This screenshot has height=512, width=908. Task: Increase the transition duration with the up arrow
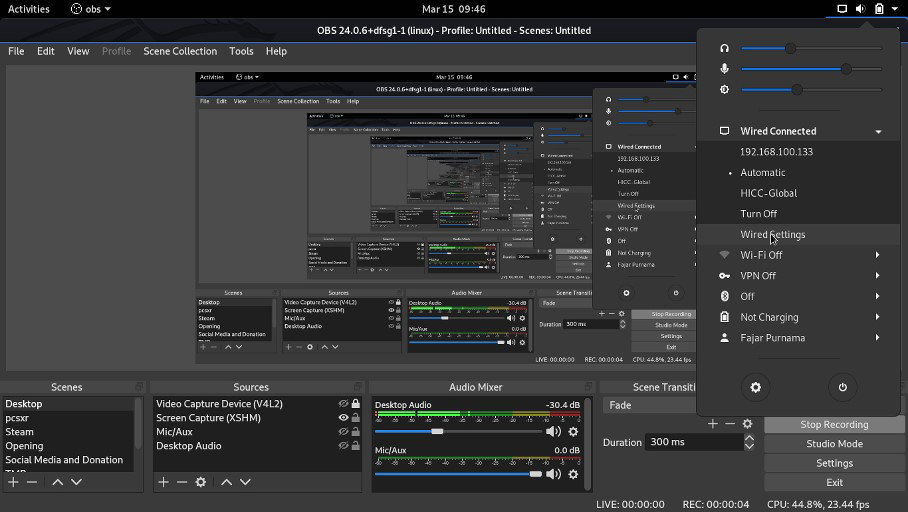pyautogui.click(x=749, y=438)
